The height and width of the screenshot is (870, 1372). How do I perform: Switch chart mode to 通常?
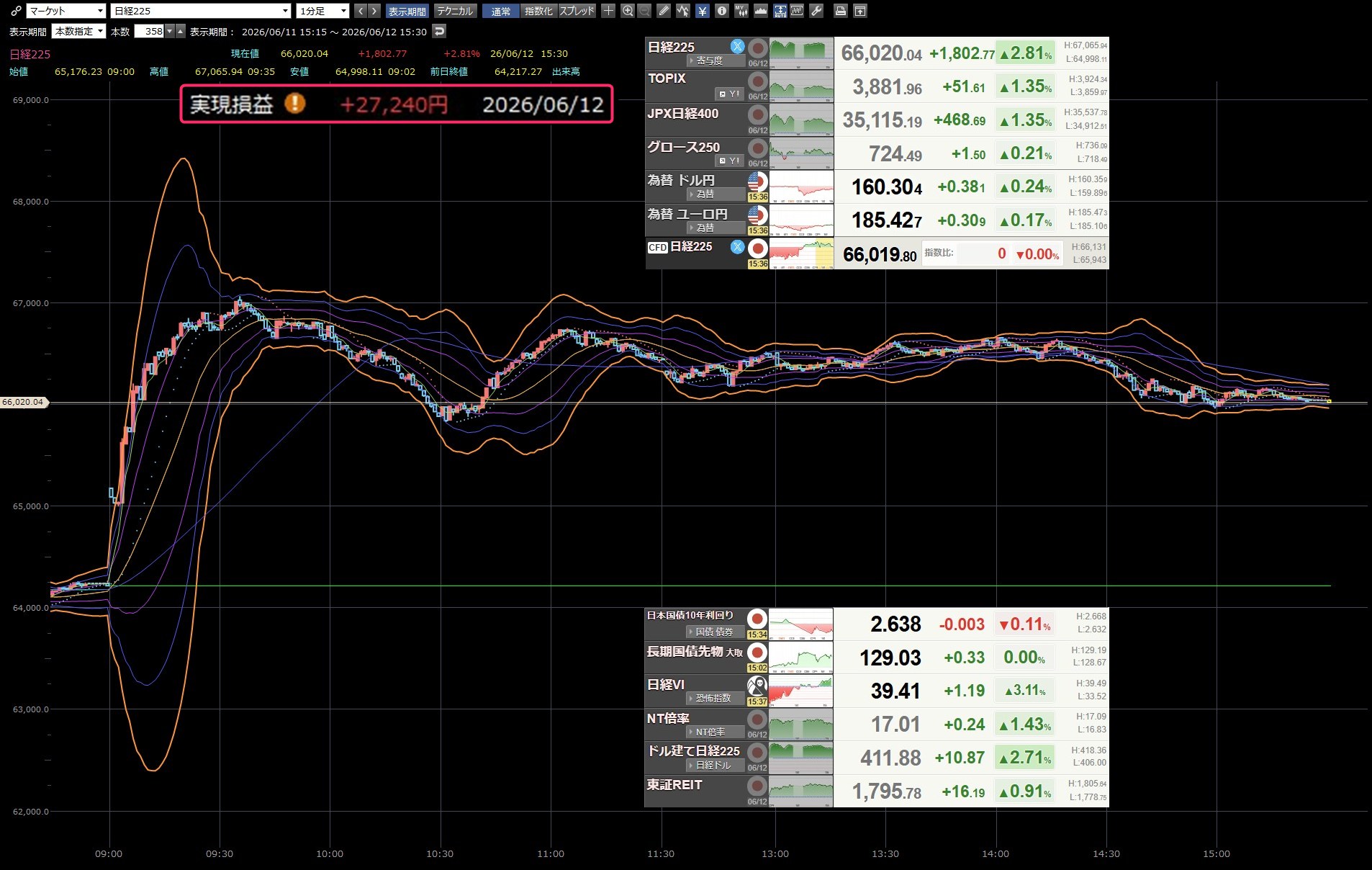pyautogui.click(x=501, y=11)
